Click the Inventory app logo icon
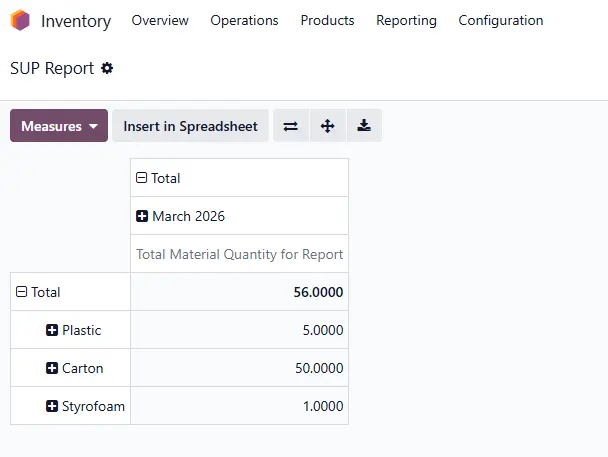Image resolution: width=608 pixels, height=457 pixels. [x=20, y=21]
